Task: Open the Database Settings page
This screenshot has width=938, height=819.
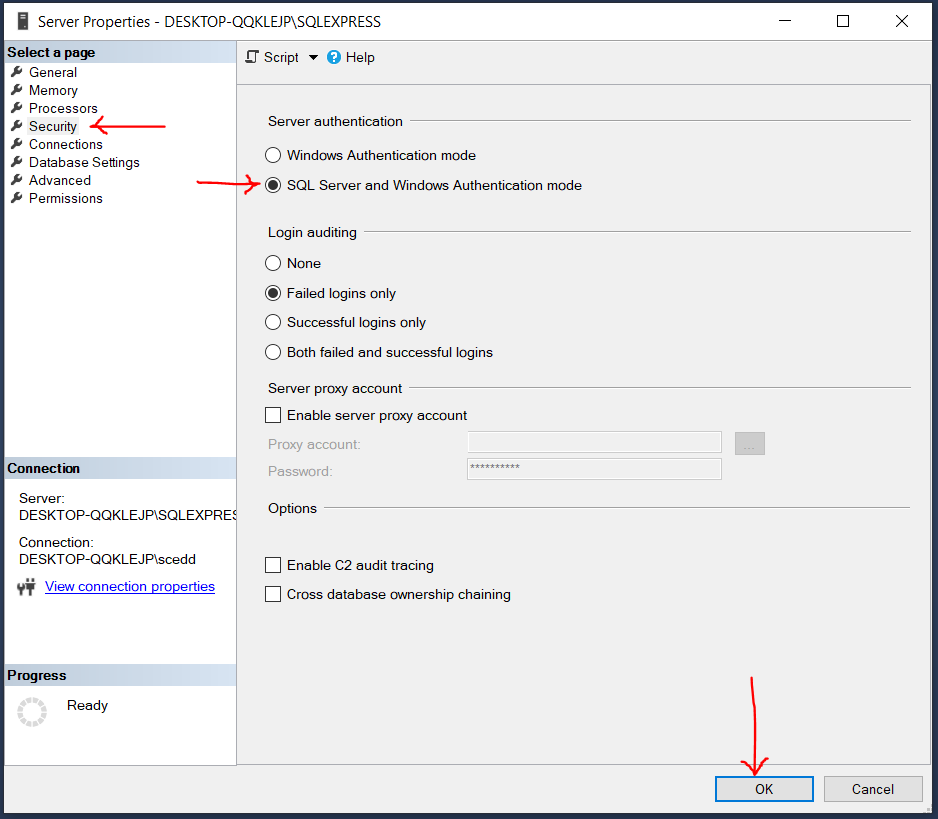Action: click(84, 162)
